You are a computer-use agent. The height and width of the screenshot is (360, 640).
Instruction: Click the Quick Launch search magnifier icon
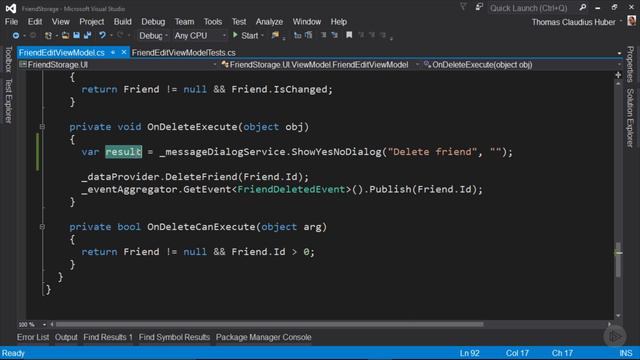point(583,7)
